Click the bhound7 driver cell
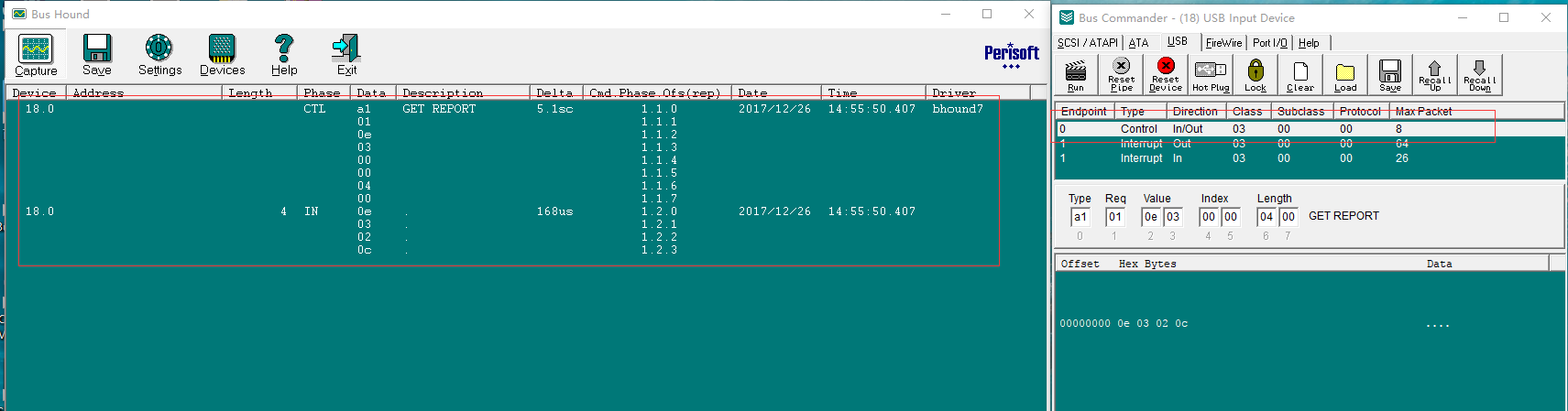 (x=958, y=109)
